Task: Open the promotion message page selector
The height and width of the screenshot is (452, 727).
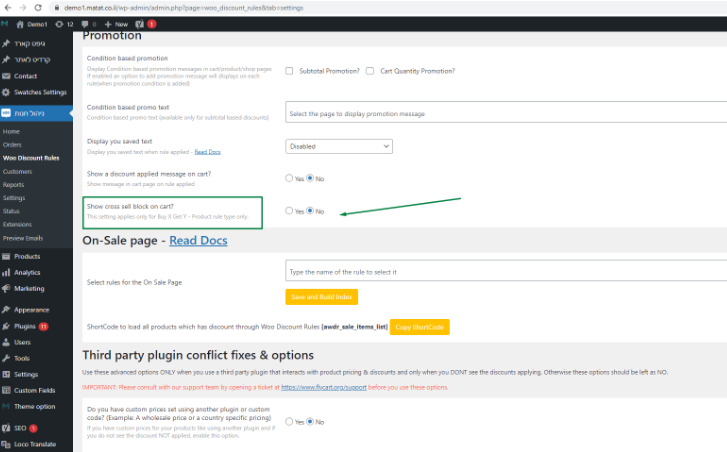Action: [505, 113]
